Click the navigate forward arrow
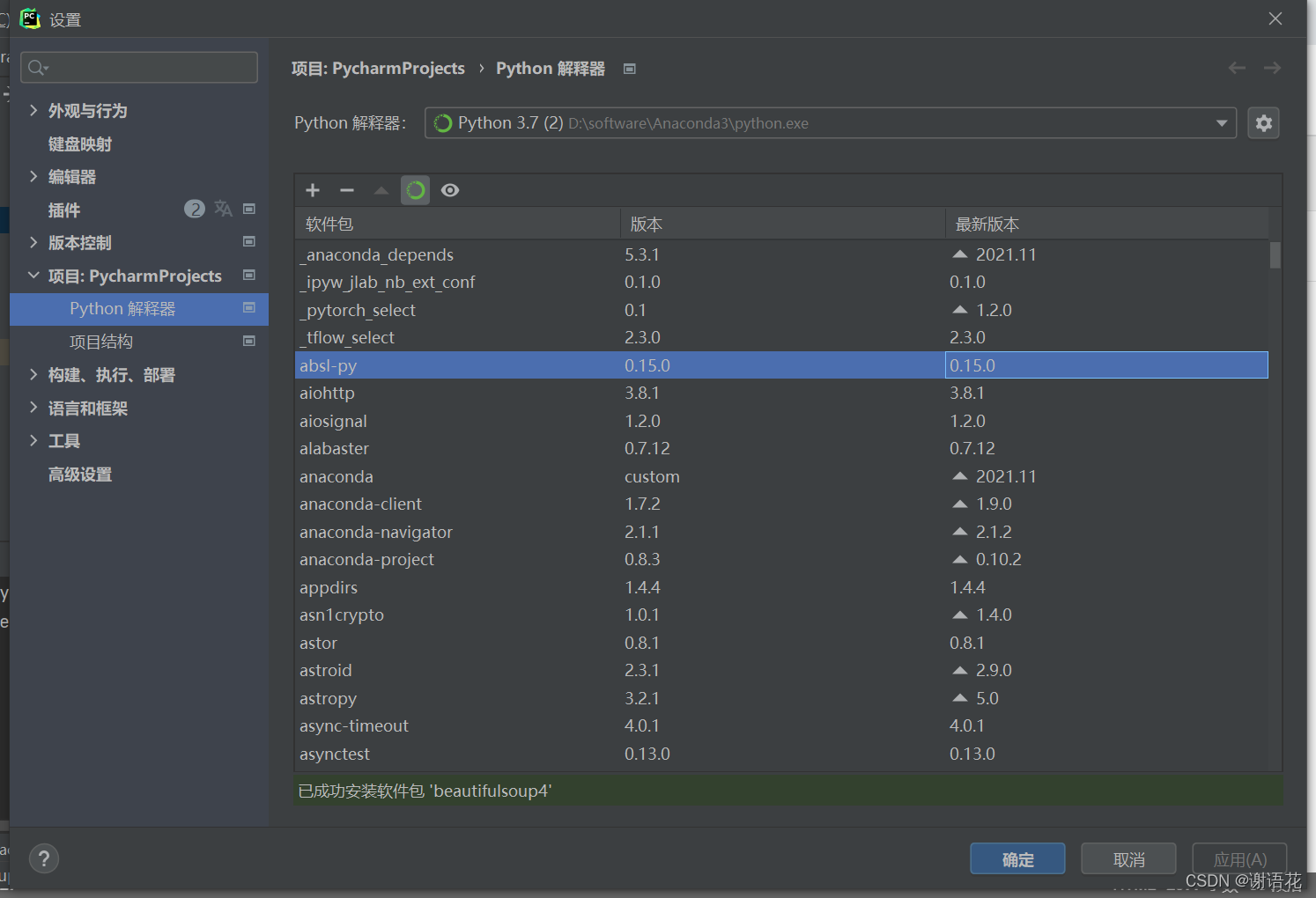This screenshot has width=1316, height=898. pyautogui.click(x=1272, y=68)
